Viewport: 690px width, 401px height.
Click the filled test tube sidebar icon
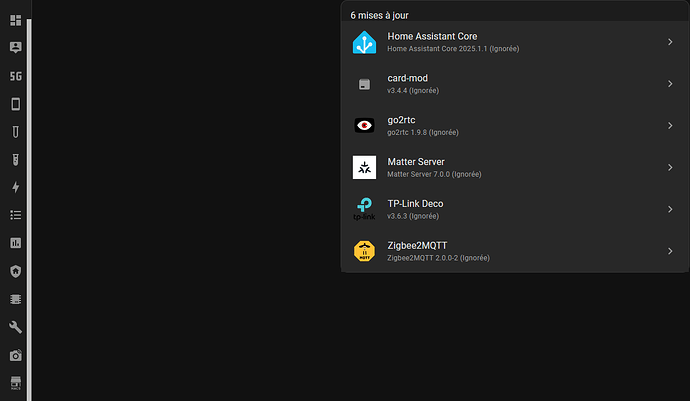coord(15,160)
